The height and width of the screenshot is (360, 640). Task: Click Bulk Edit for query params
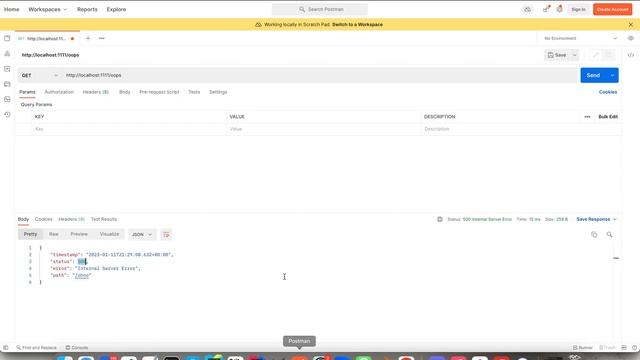[x=608, y=117]
